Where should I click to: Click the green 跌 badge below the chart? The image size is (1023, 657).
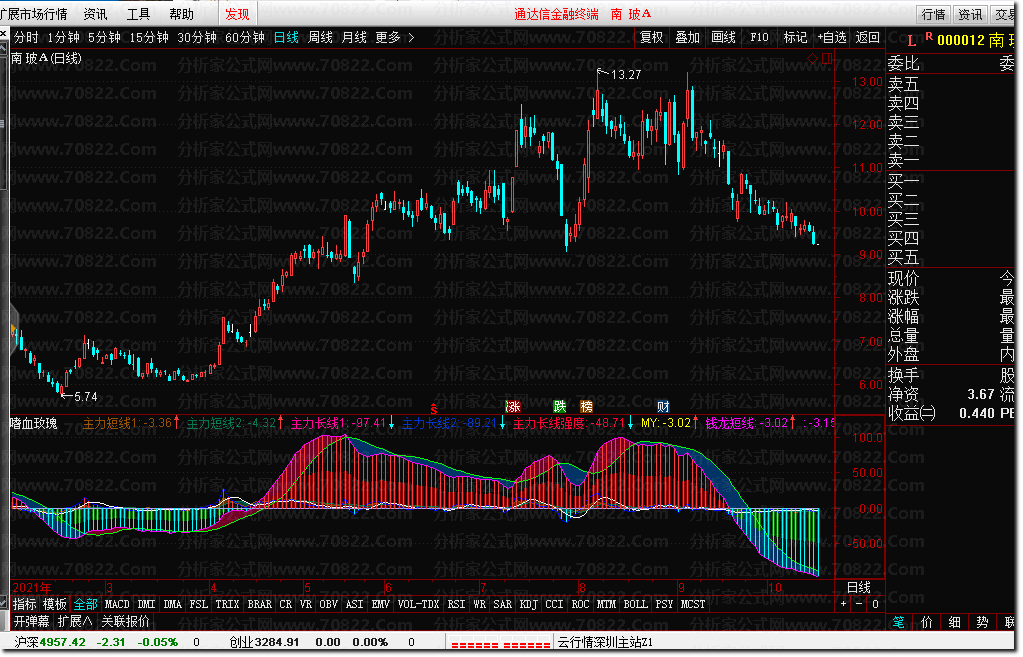click(559, 406)
